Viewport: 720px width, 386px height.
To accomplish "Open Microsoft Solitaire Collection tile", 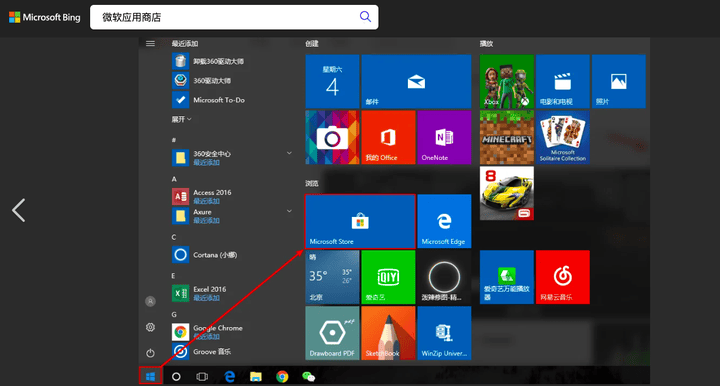I will click(562, 137).
